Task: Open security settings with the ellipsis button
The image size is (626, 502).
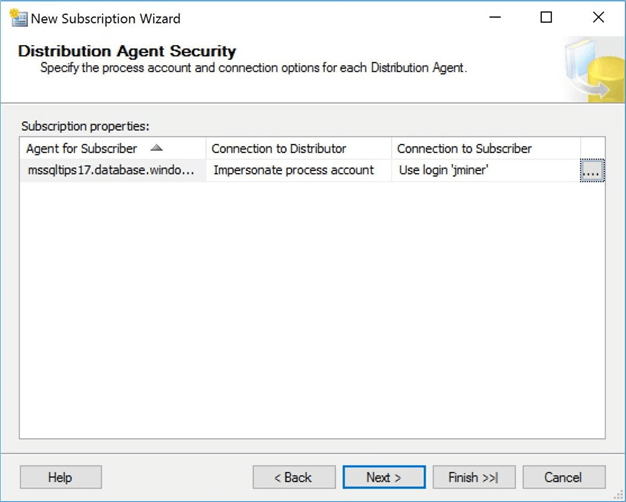Action: 592,171
